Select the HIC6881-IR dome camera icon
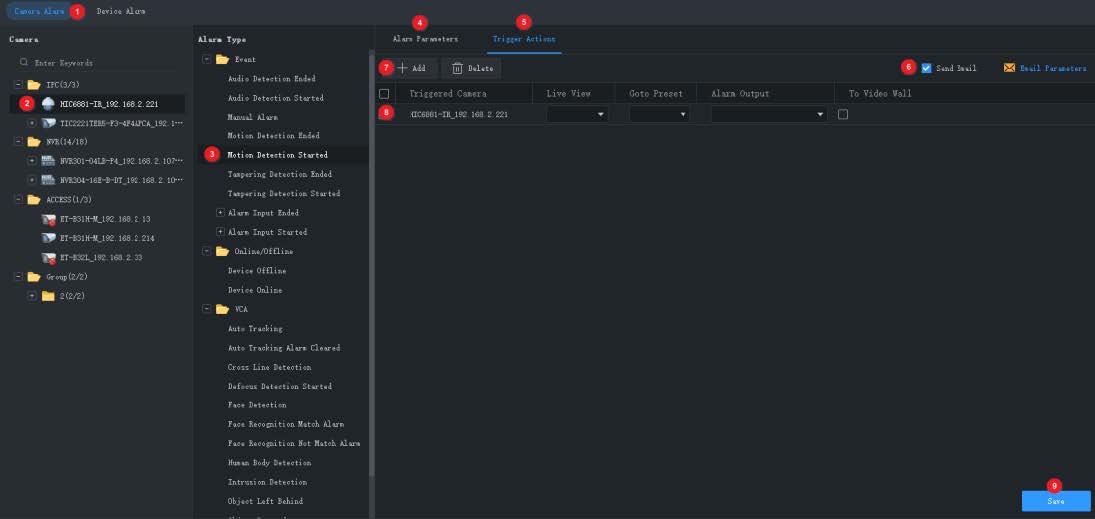Image resolution: width=1095 pixels, height=519 pixels. [47, 104]
